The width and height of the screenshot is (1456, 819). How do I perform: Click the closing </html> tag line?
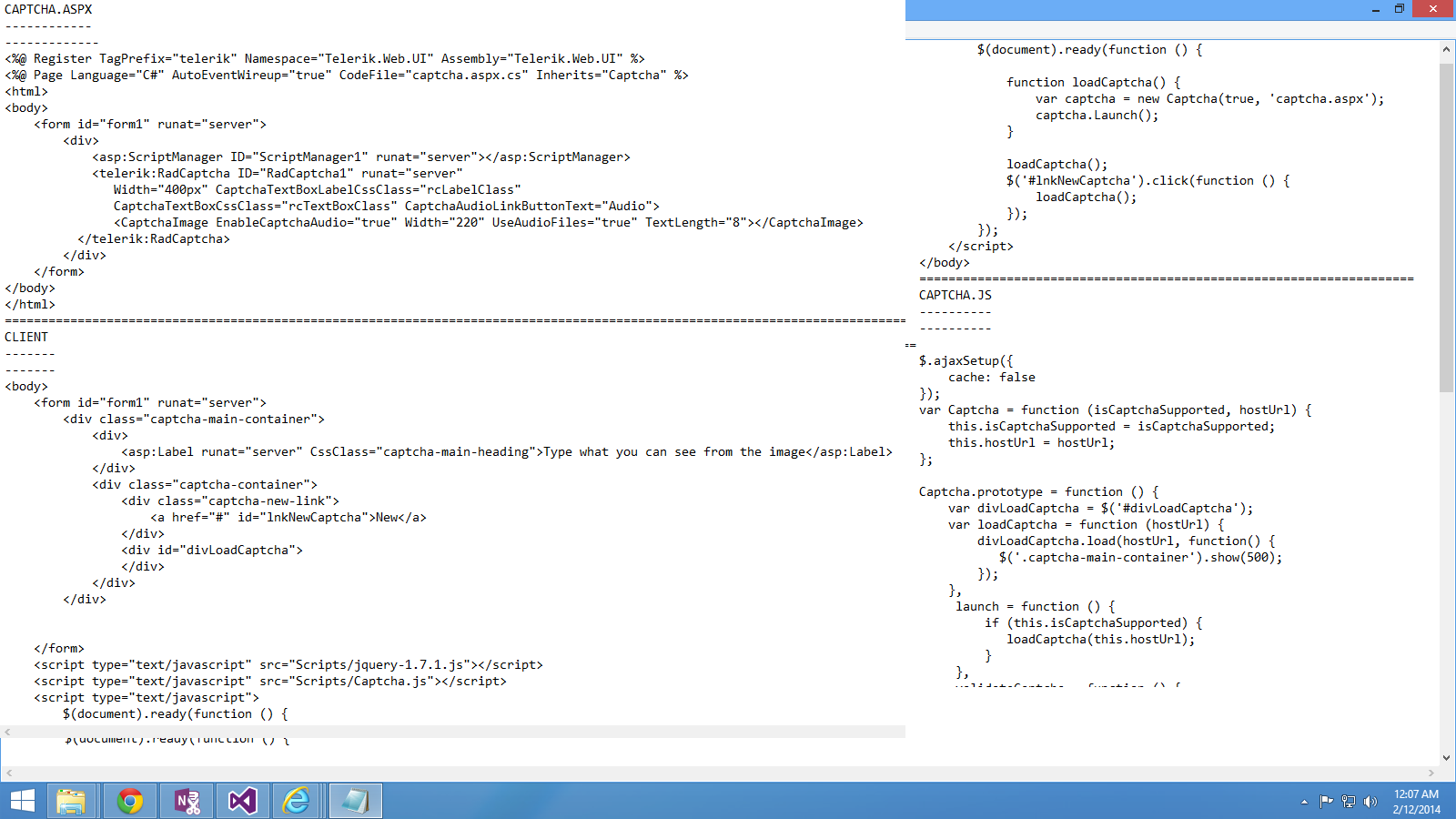30,304
